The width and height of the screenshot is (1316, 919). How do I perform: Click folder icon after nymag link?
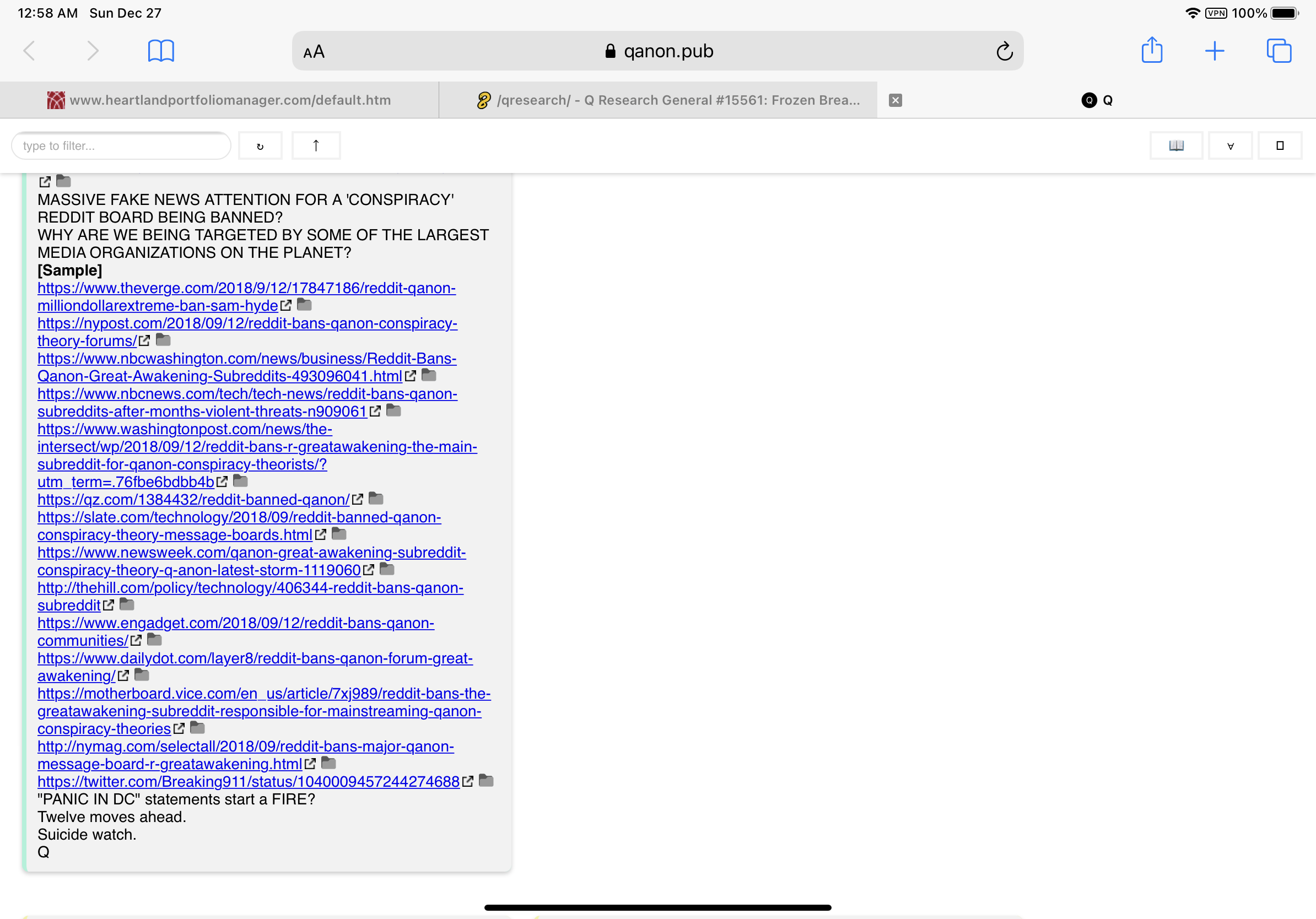[328, 764]
